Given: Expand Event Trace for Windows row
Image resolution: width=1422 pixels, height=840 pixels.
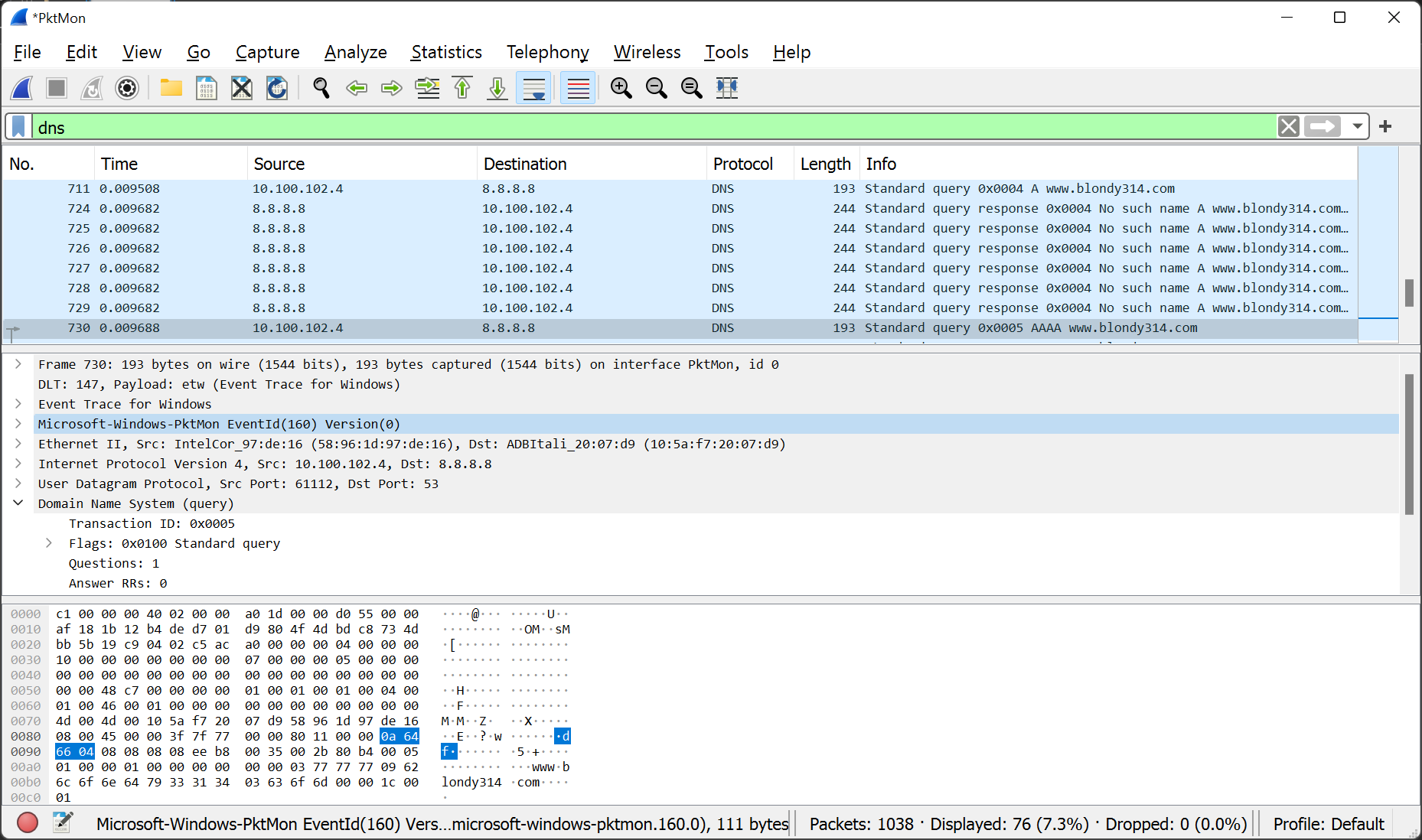Looking at the screenshot, I should [18, 404].
